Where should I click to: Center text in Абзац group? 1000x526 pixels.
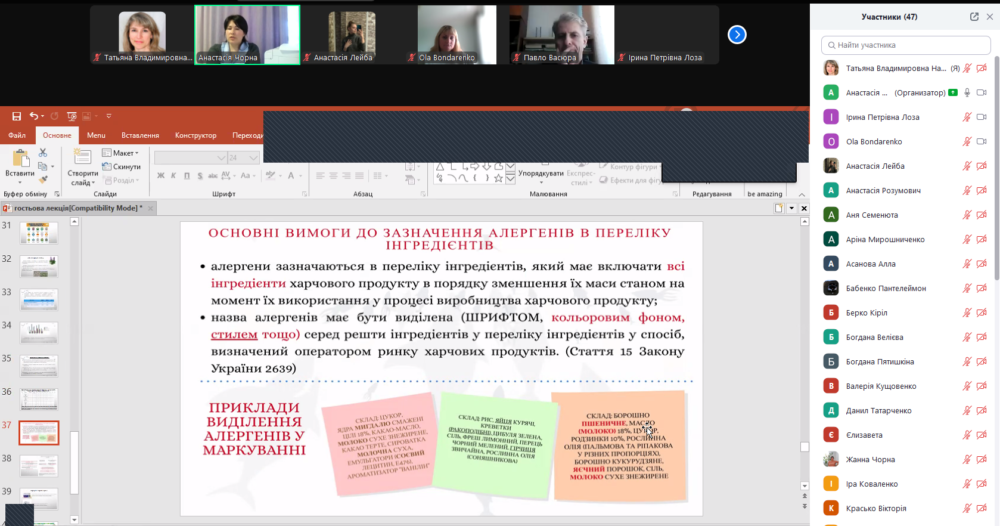pos(334,176)
